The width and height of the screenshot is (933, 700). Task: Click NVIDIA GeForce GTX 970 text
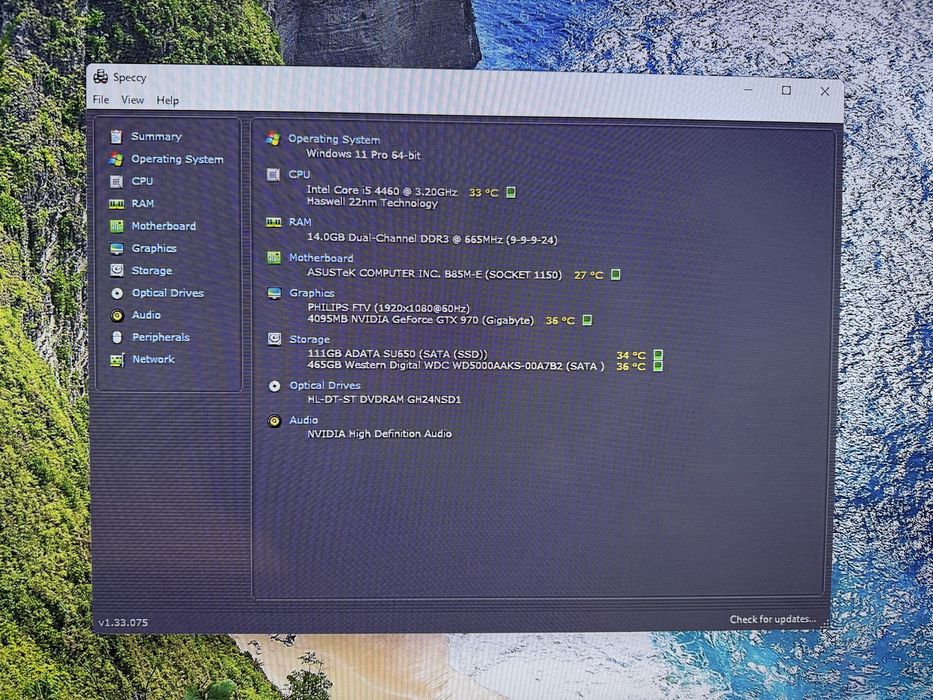421,320
